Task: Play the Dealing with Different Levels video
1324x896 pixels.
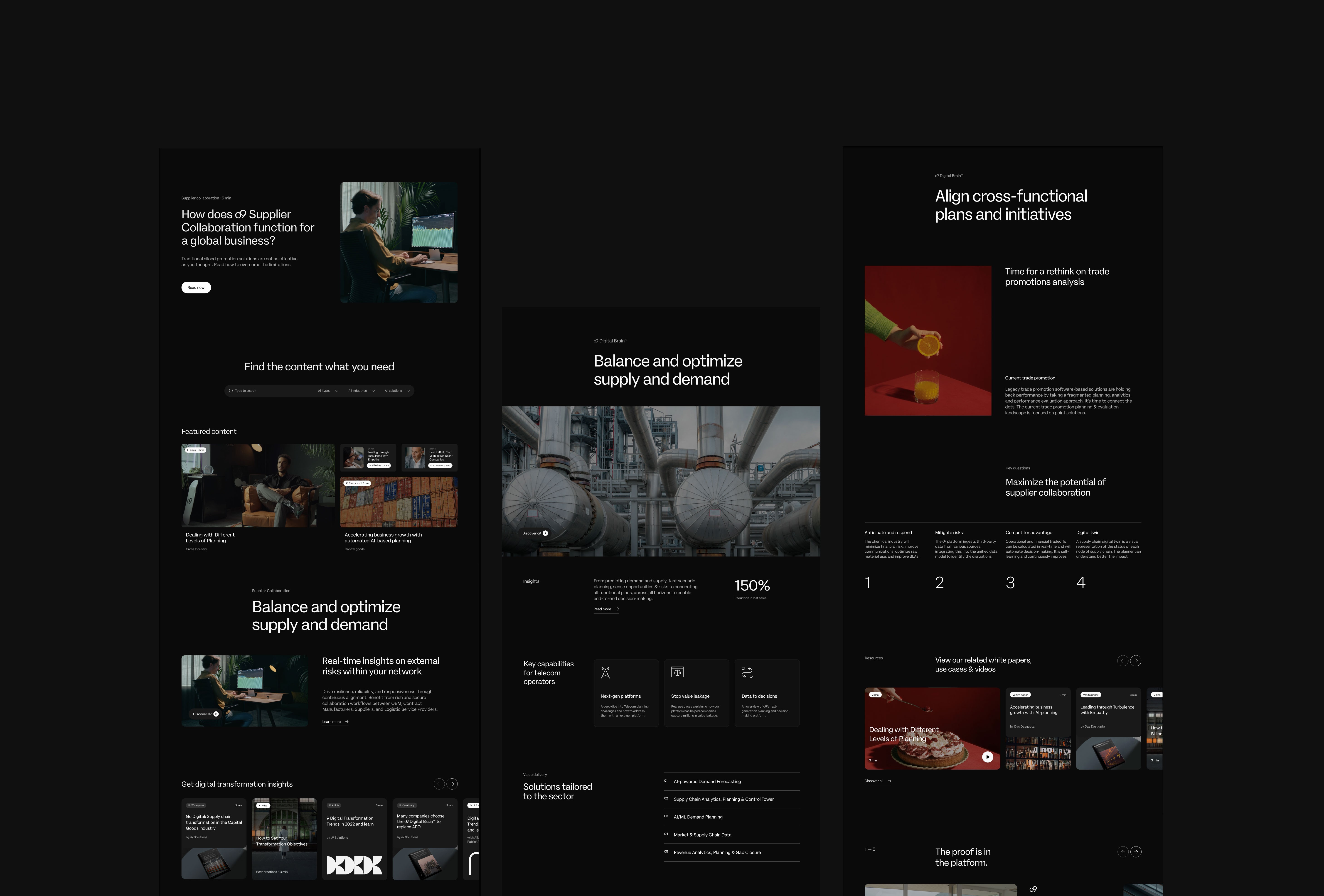Action: [987, 757]
